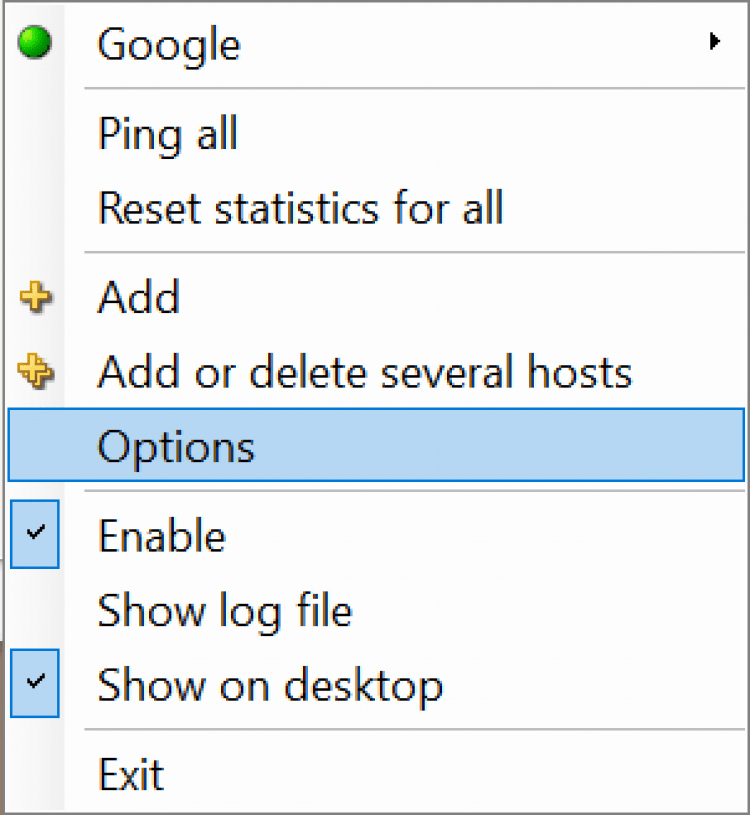The height and width of the screenshot is (815, 750).
Task: Open Add or delete several hosts
Action: (364, 372)
